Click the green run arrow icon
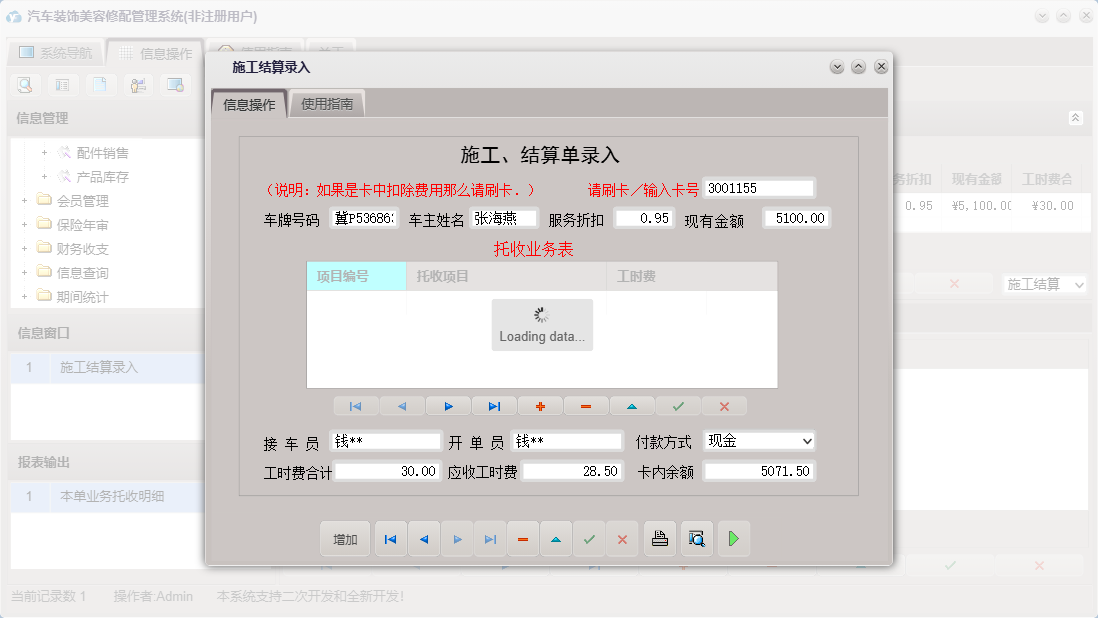Image resolution: width=1098 pixels, height=618 pixels. (x=733, y=539)
